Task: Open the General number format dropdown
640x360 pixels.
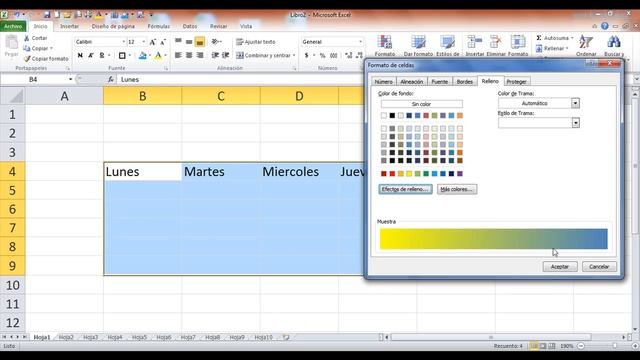Action: click(360, 42)
